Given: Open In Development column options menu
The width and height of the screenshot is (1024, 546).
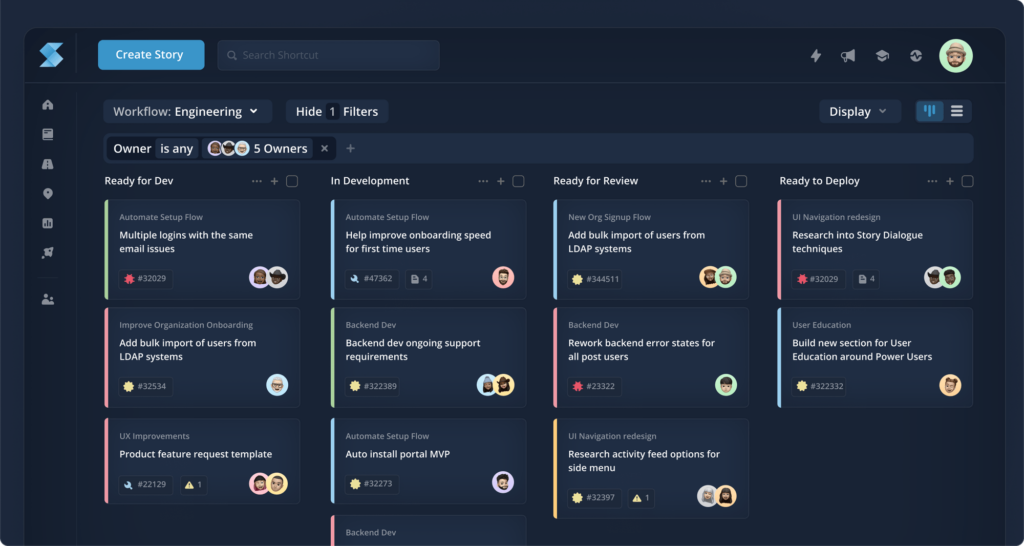Looking at the screenshot, I should tap(483, 181).
